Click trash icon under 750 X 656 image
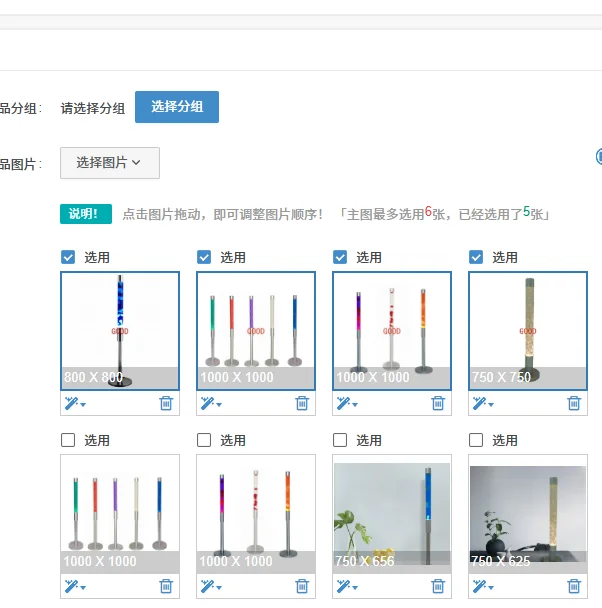Viewport: 602px width, 608px height. 438,586
